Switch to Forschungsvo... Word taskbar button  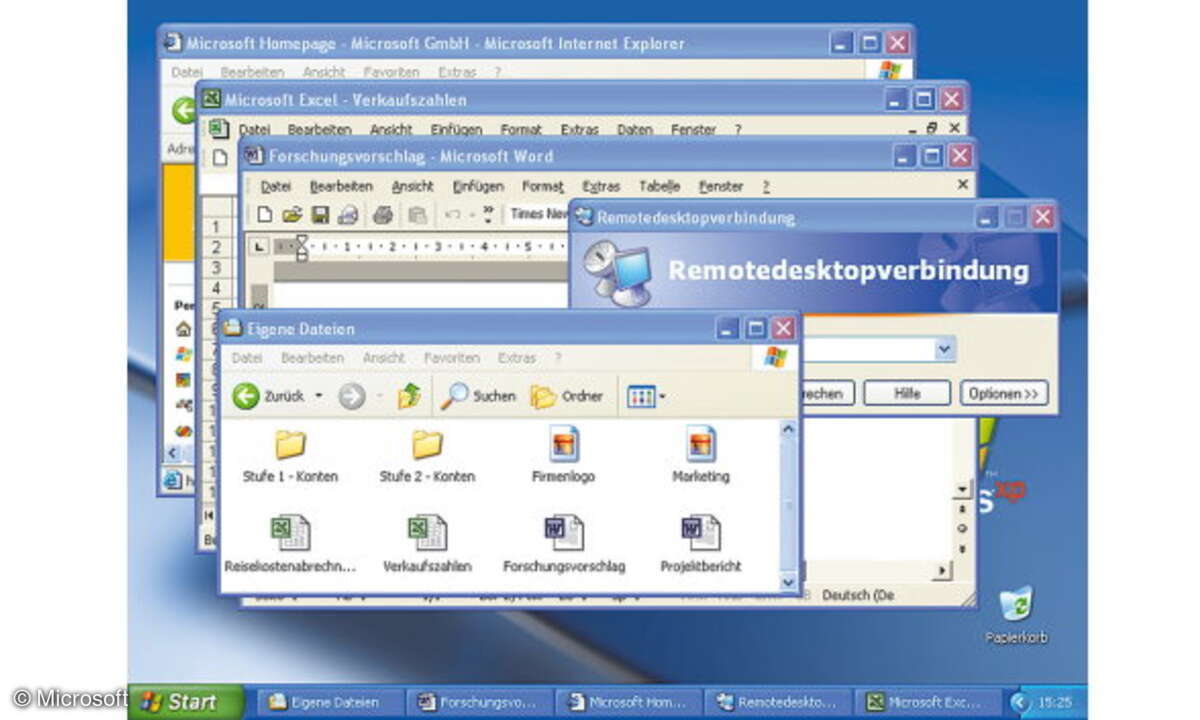(480, 702)
